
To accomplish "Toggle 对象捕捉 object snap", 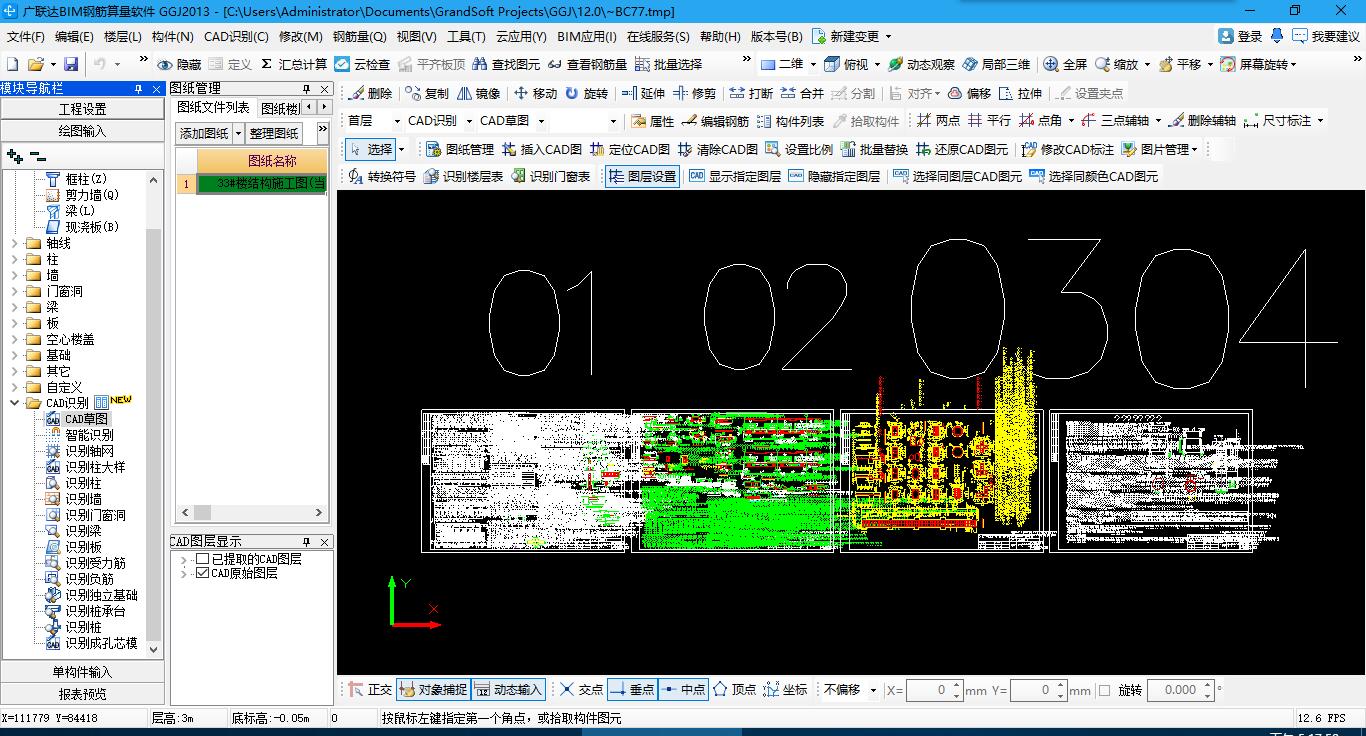I will tap(432, 689).
